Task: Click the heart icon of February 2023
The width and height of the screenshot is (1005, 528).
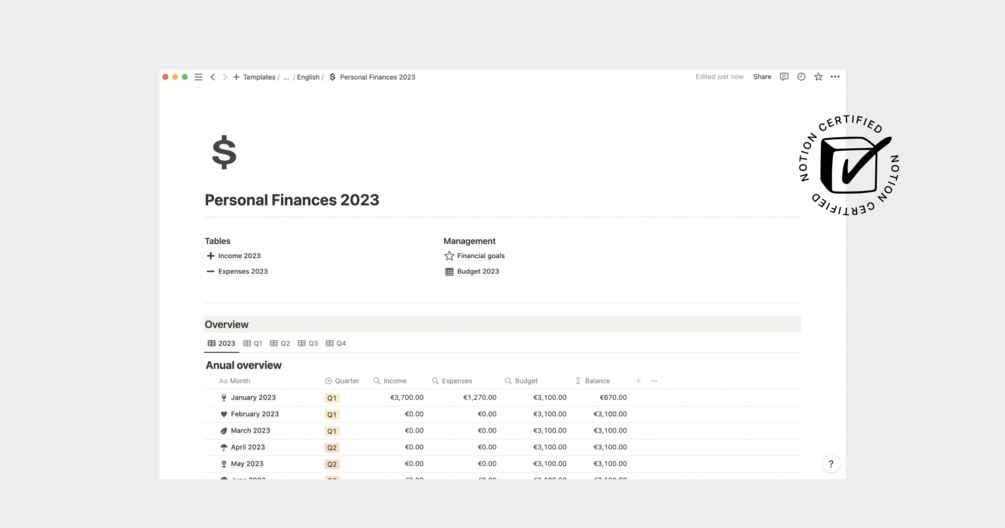Action: coord(224,415)
